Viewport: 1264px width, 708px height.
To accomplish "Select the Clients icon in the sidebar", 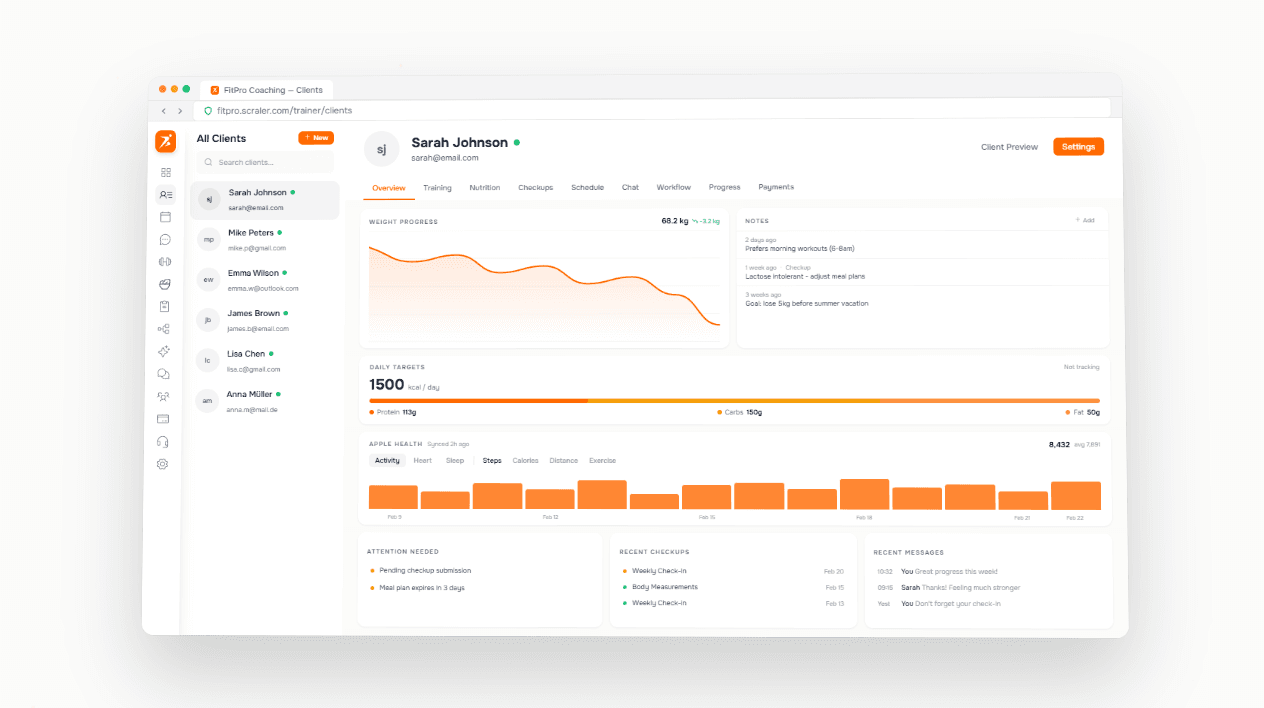I will (x=164, y=194).
